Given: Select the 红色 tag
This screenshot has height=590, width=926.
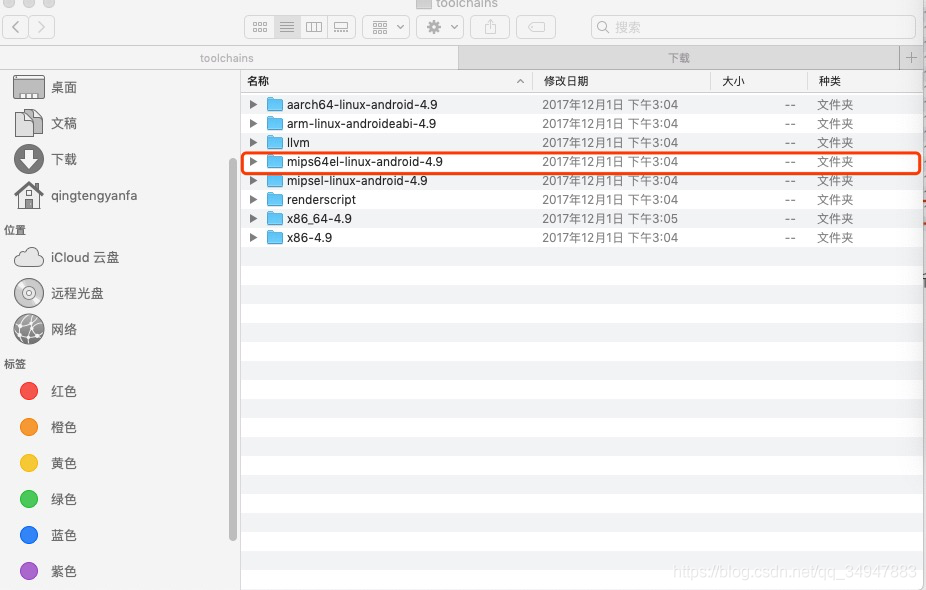Looking at the screenshot, I should (47, 391).
